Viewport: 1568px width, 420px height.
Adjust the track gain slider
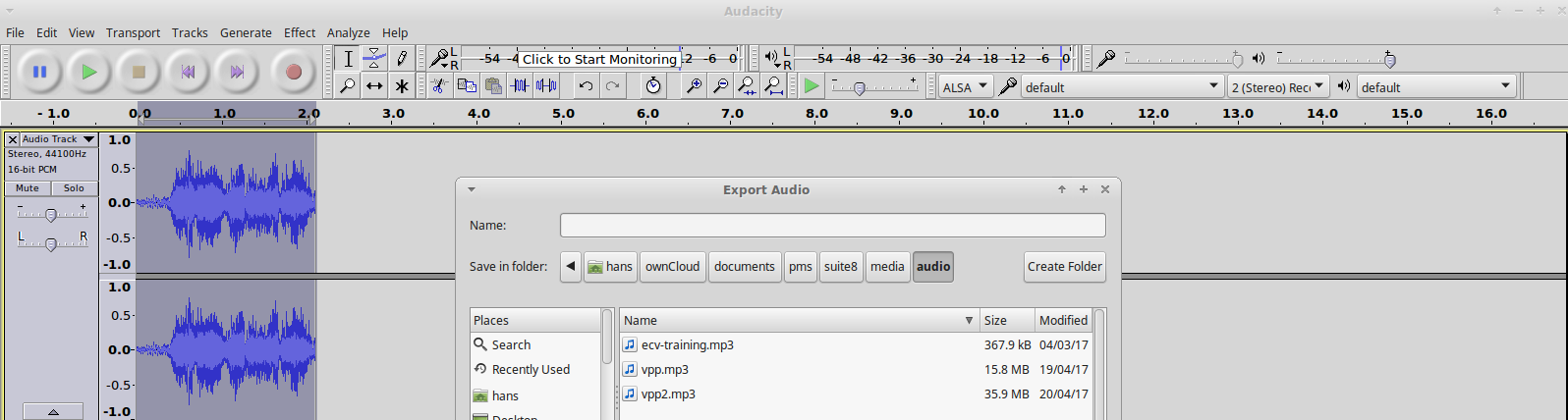click(51, 215)
